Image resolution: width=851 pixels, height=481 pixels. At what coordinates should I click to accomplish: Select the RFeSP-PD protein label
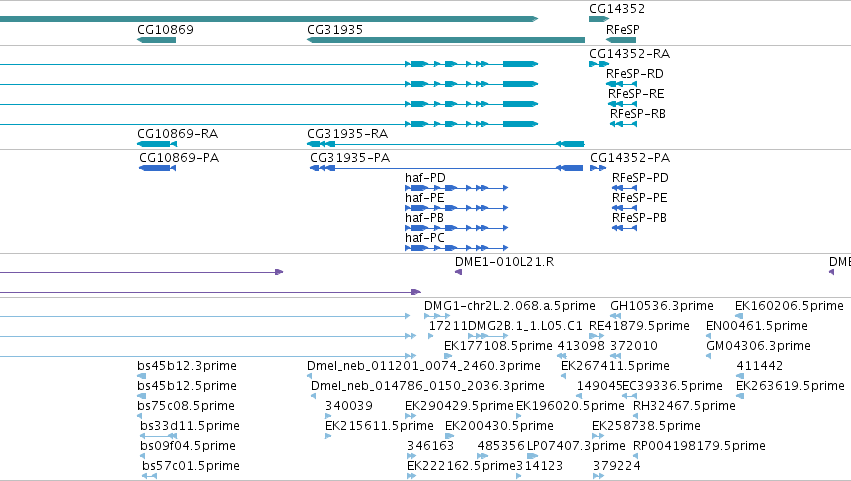pos(640,178)
